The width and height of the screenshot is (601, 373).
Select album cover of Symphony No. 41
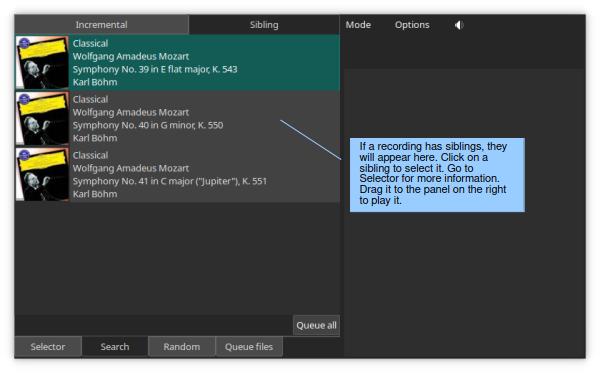coord(42,174)
